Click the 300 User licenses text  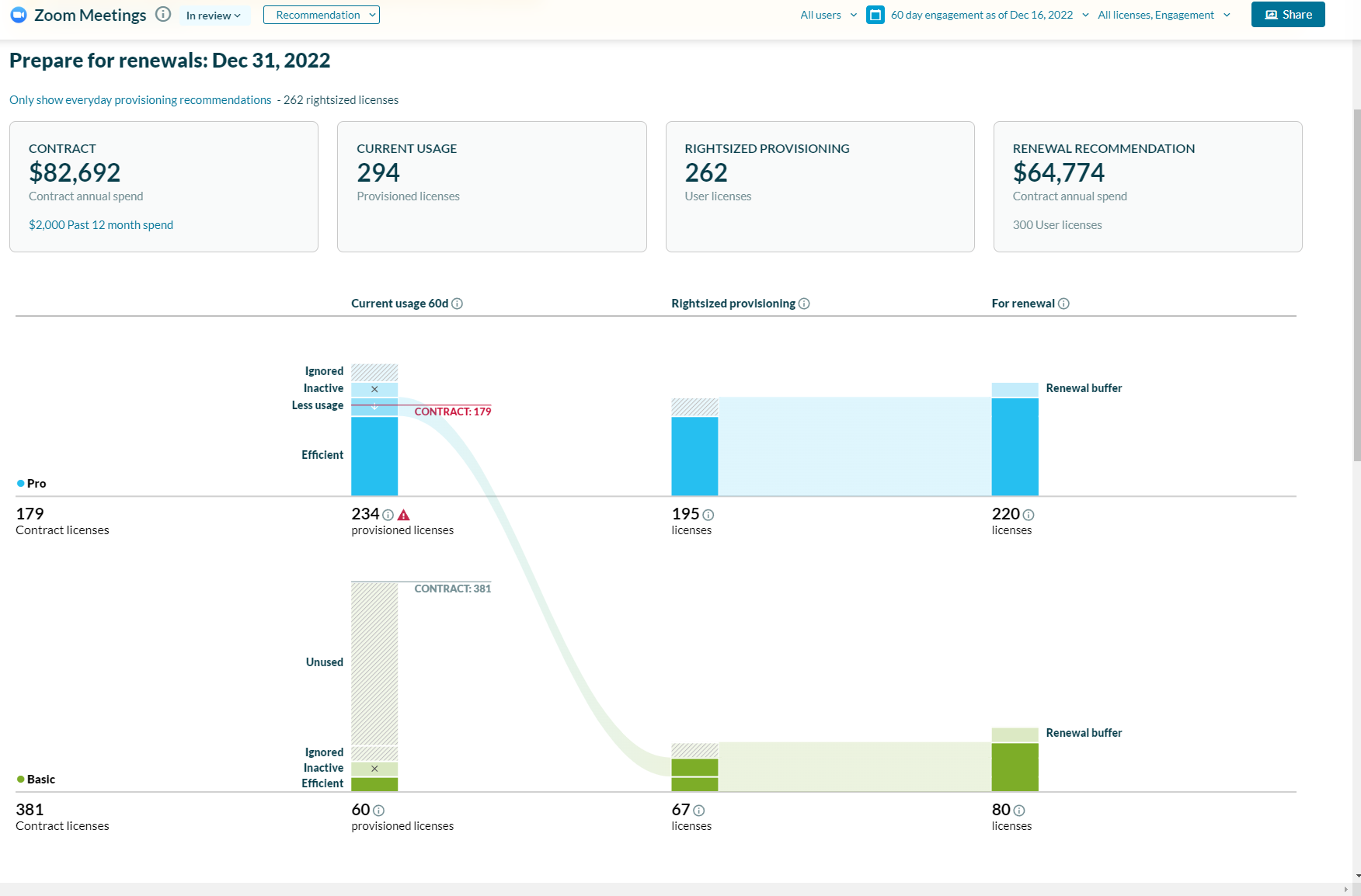pos(1057,225)
